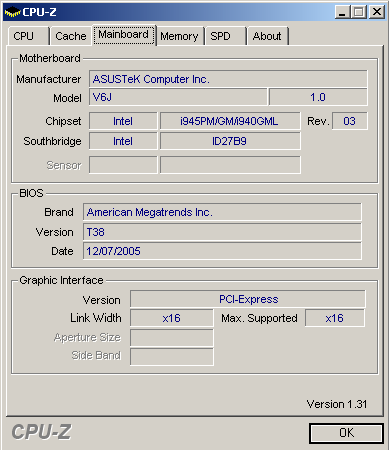Click the empty Aperture Size field
This screenshot has height=450, width=389.
172,338
